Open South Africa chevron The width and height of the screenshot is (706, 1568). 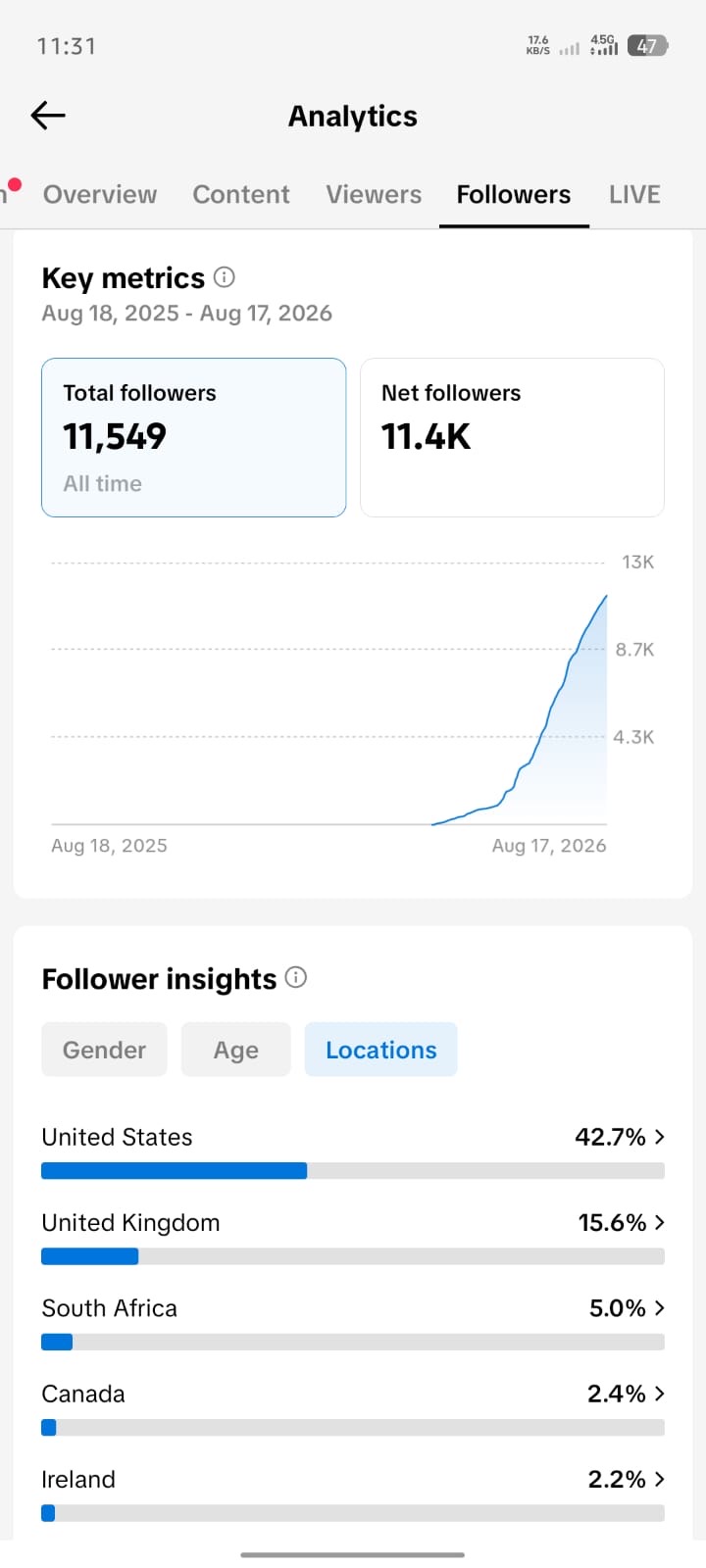pos(660,1308)
